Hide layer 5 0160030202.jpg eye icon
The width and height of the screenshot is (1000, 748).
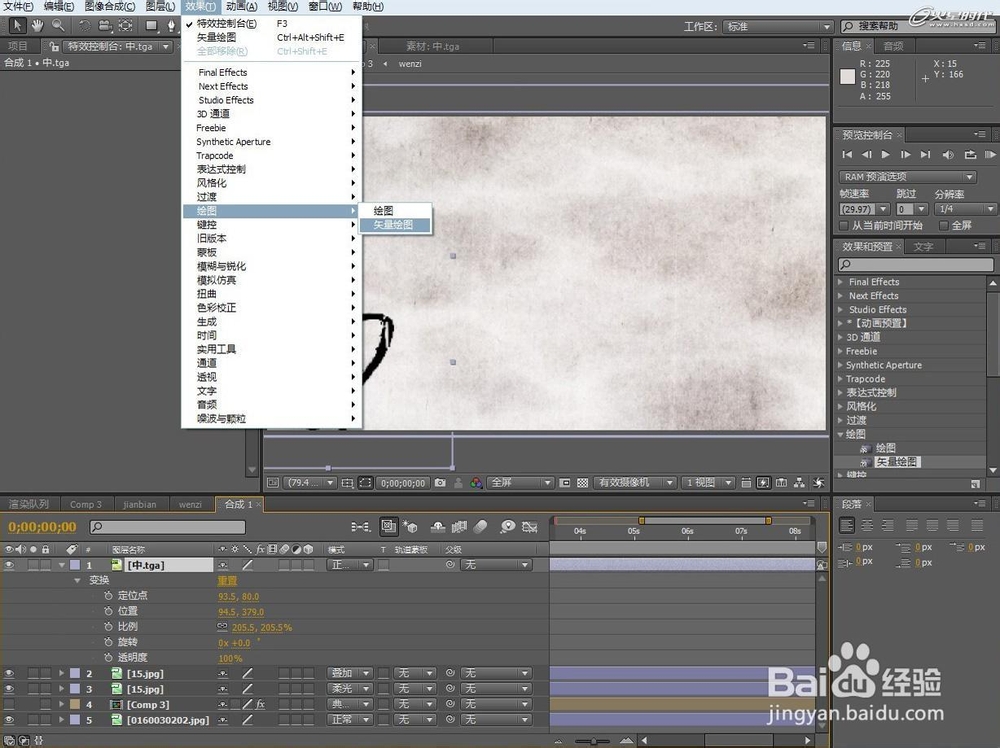pyautogui.click(x=9, y=720)
